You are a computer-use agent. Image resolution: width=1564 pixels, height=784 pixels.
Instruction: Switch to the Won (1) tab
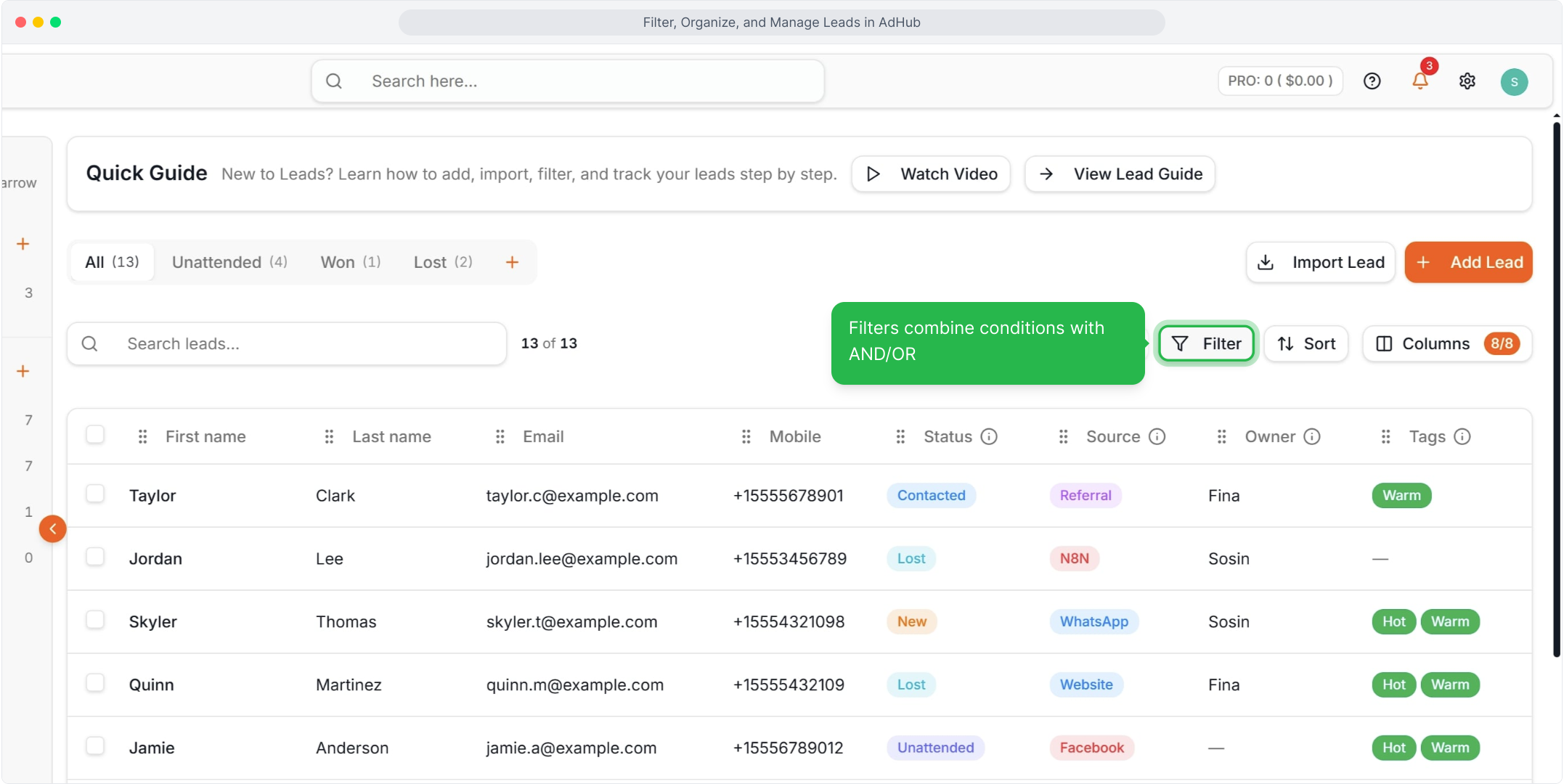(x=351, y=262)
